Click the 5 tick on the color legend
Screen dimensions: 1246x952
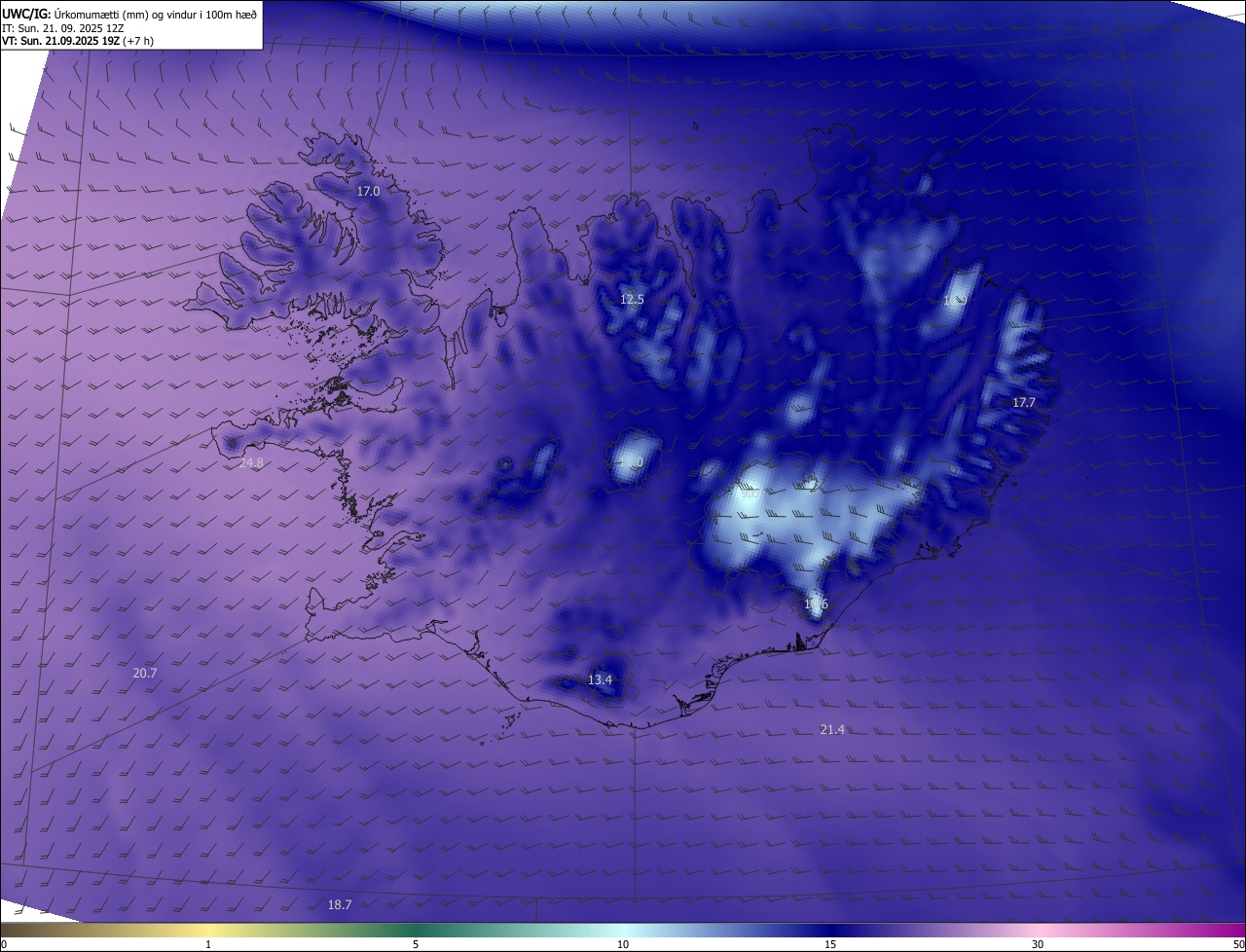[x=416, y=944]
